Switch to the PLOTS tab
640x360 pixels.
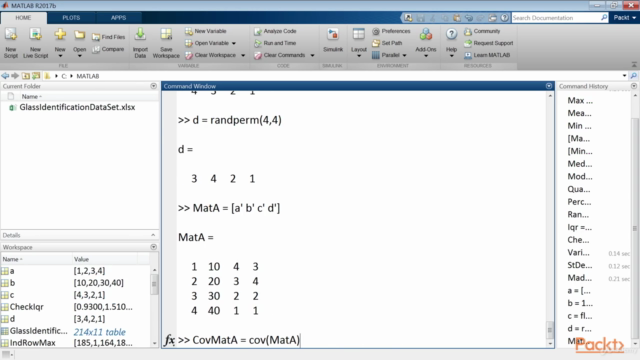pos(71,18)
